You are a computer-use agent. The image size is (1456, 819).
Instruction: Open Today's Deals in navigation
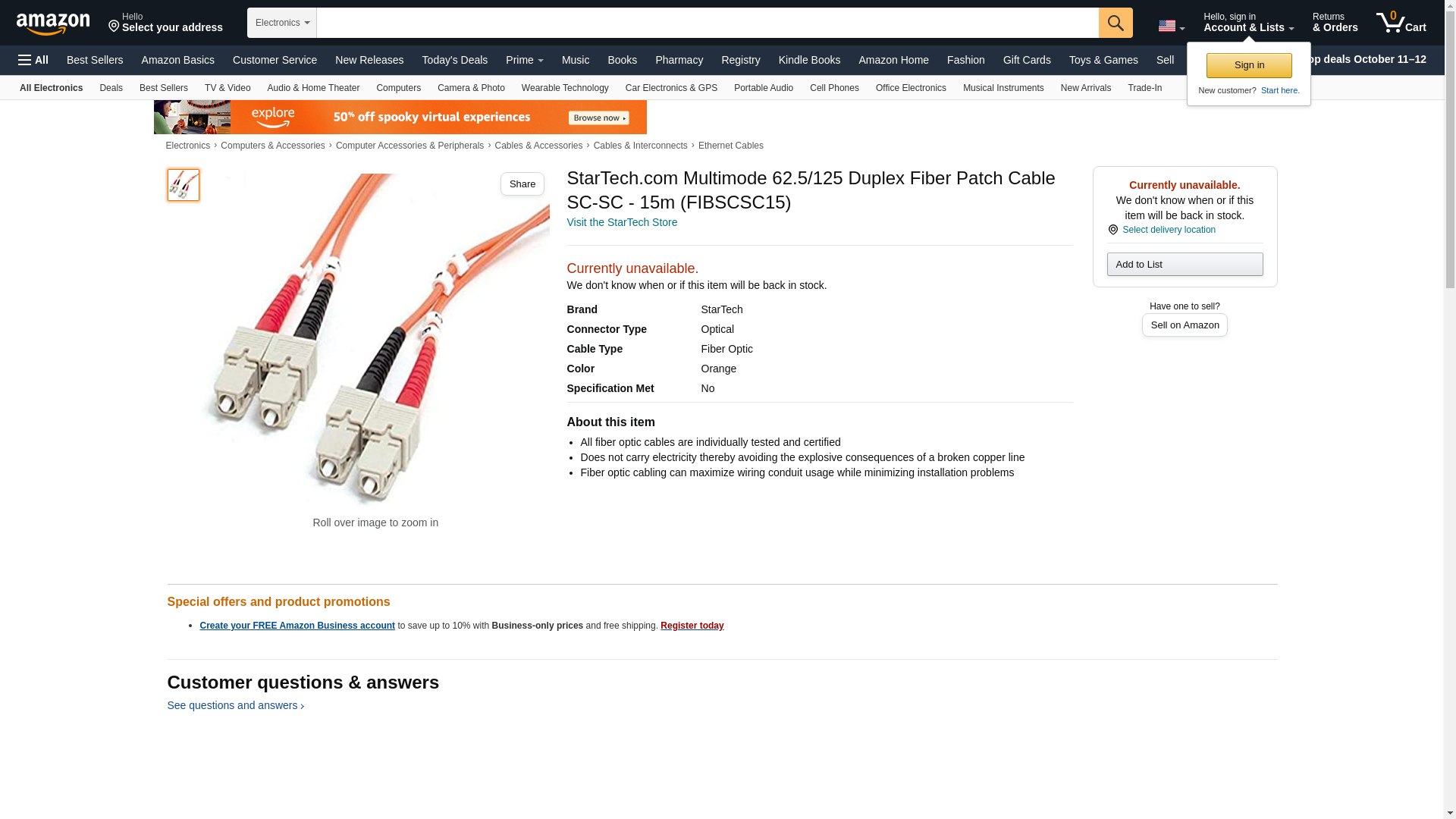pyautogui.click(x=454, y=60)
